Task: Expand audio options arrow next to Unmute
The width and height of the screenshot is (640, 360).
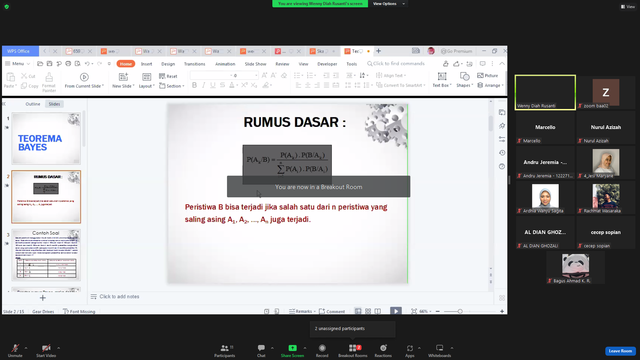Action: [26, 348]
